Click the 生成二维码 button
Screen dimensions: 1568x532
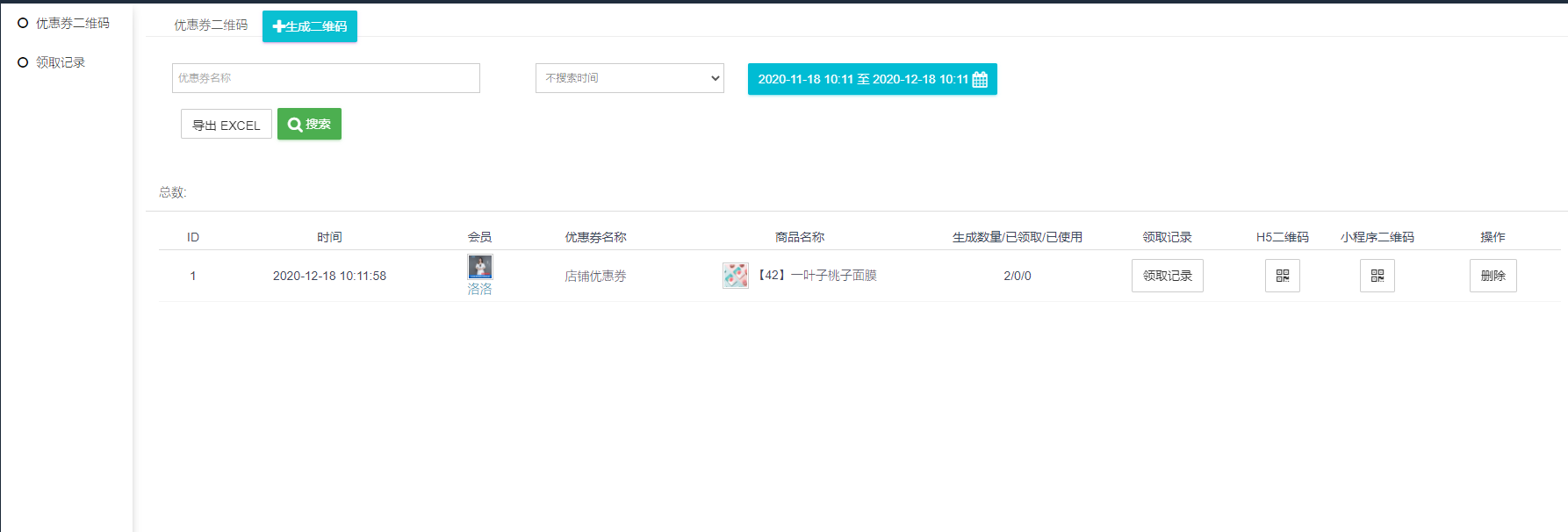coord(310,26)
